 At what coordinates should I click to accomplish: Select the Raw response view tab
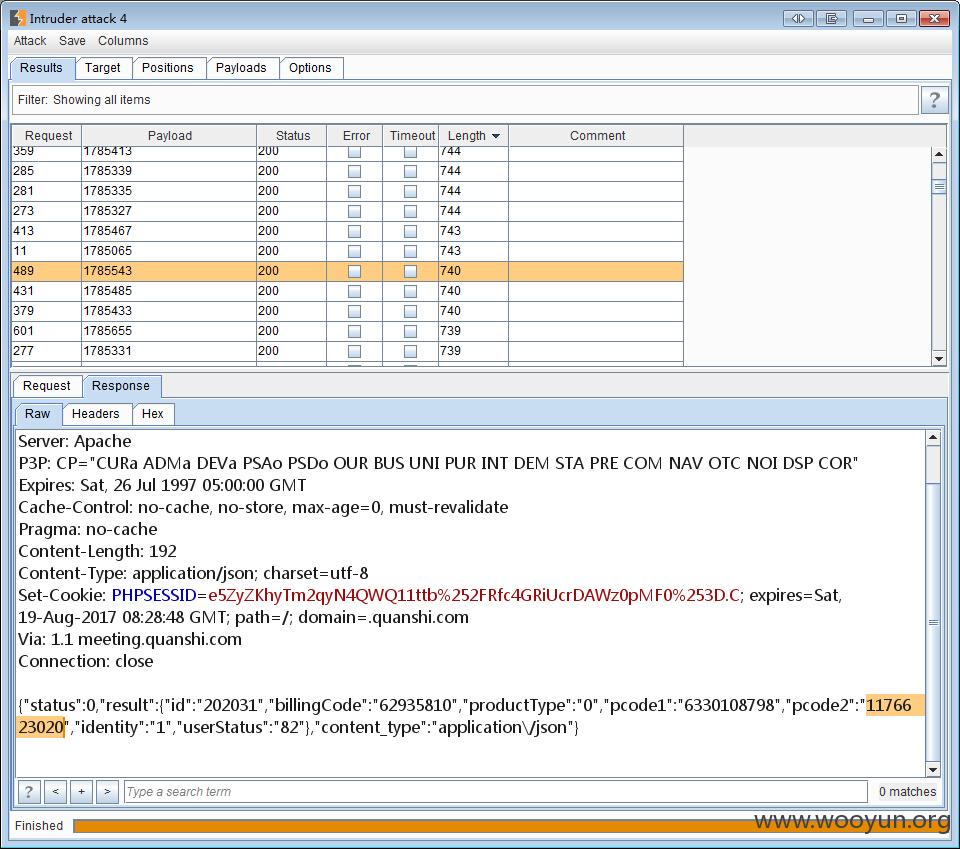[x=37, y=414]
